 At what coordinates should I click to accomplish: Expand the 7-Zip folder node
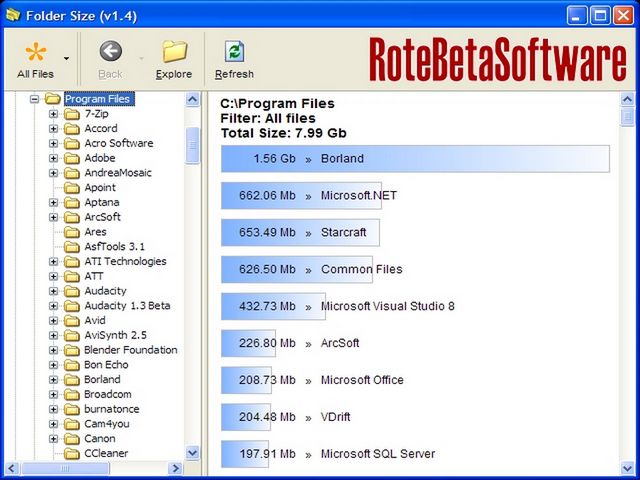(53, 114)
